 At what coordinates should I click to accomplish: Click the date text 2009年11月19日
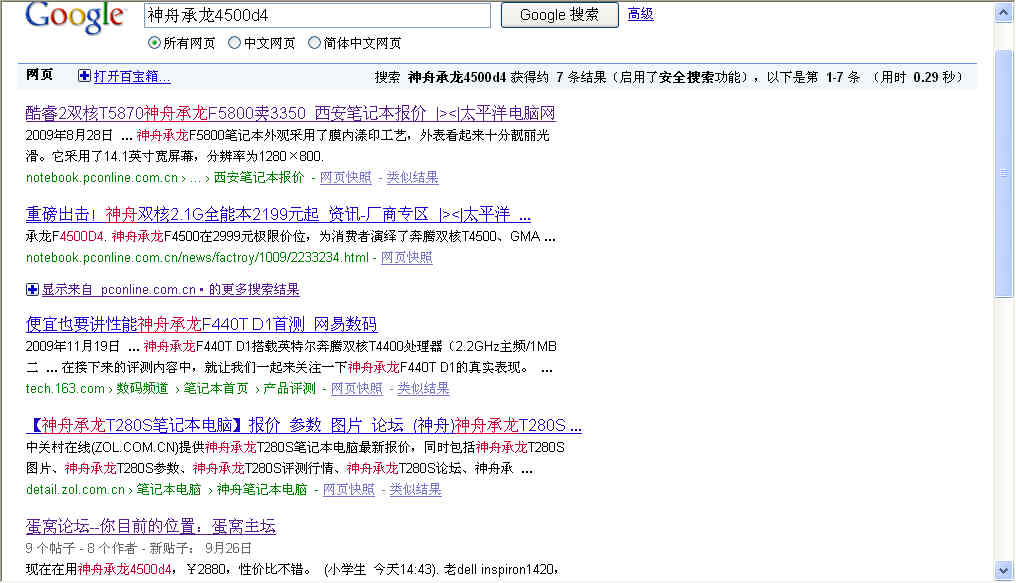tap(73, 346)
